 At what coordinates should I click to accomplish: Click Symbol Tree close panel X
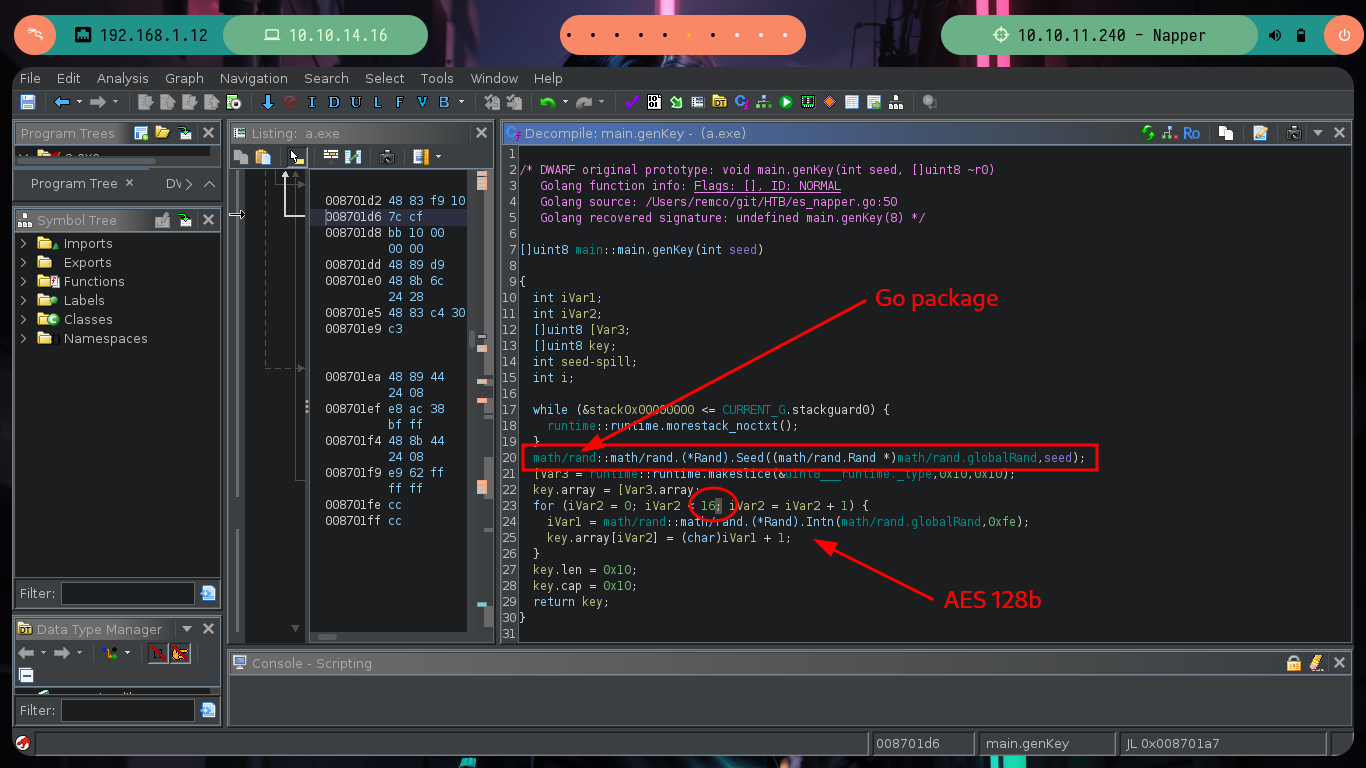[208, 220]
